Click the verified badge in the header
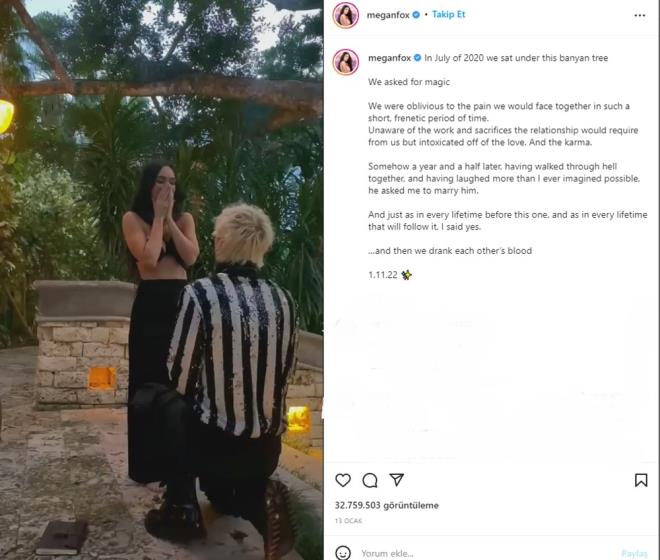660x560 pixels. (x=416, y=15)
